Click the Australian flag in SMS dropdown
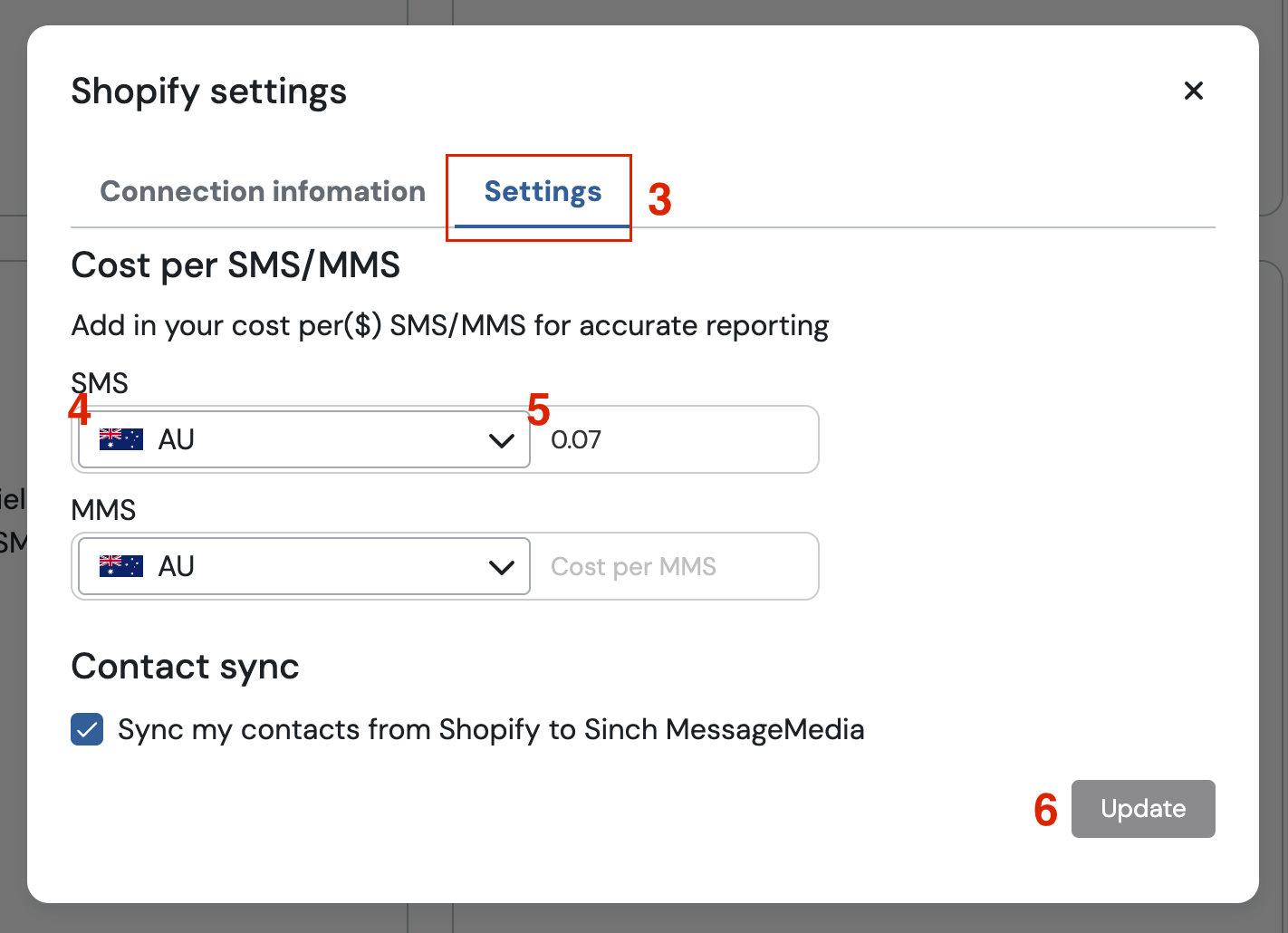Viewport: 1288px width, 933px height. [121, 439]
